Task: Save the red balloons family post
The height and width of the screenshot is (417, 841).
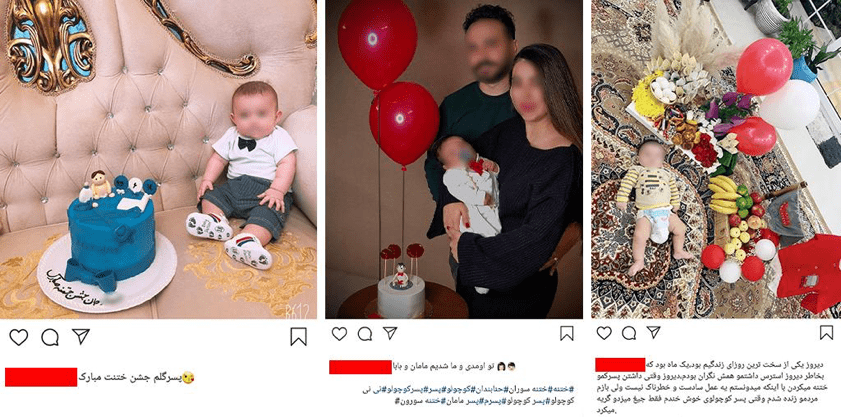Action: point(566,334)
